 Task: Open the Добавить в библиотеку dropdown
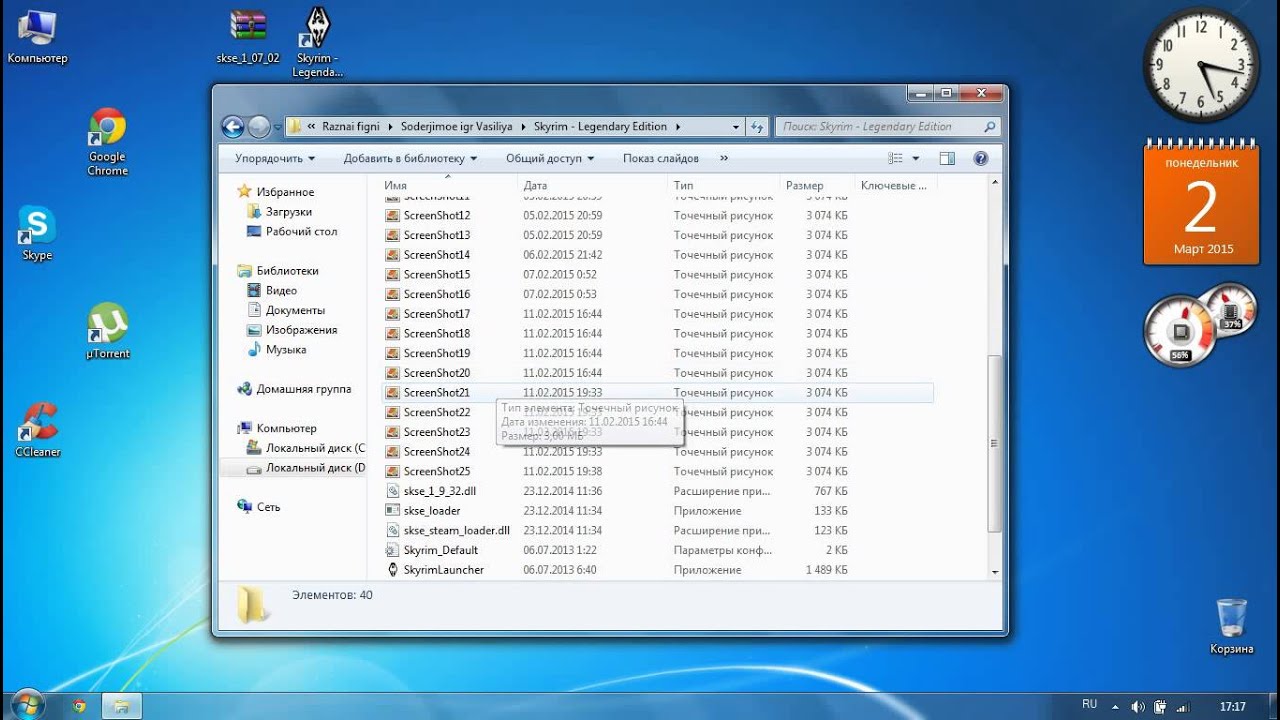pyautogui.click(x=410, y=158)
